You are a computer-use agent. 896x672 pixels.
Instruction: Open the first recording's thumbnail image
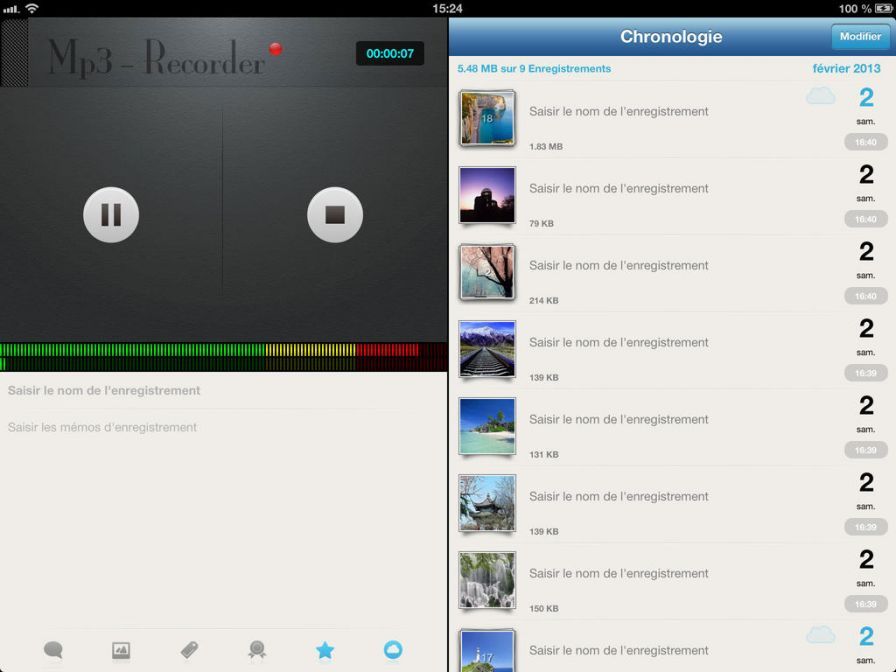(x=487, y=117)
